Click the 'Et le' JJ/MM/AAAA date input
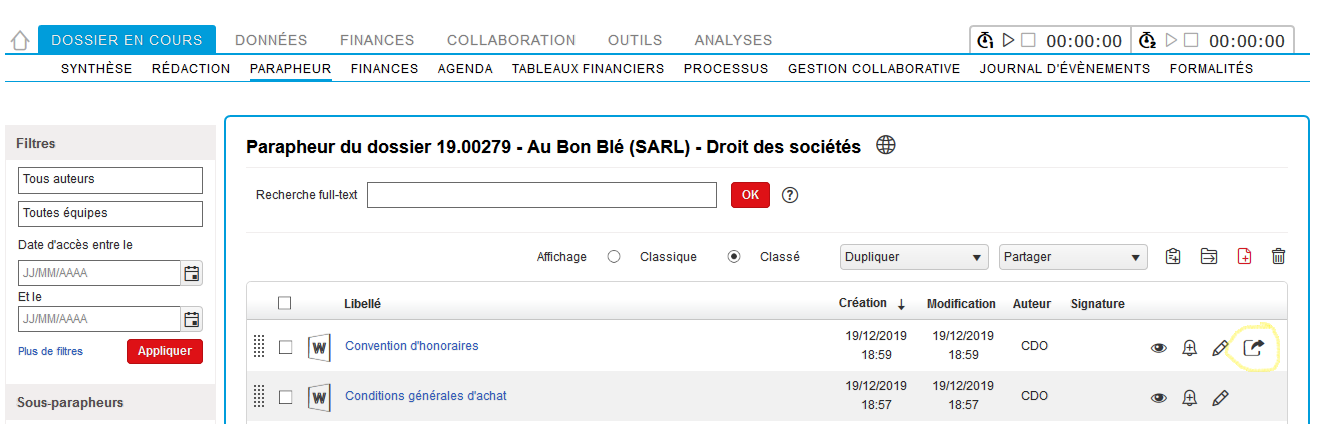 point(99,319)
